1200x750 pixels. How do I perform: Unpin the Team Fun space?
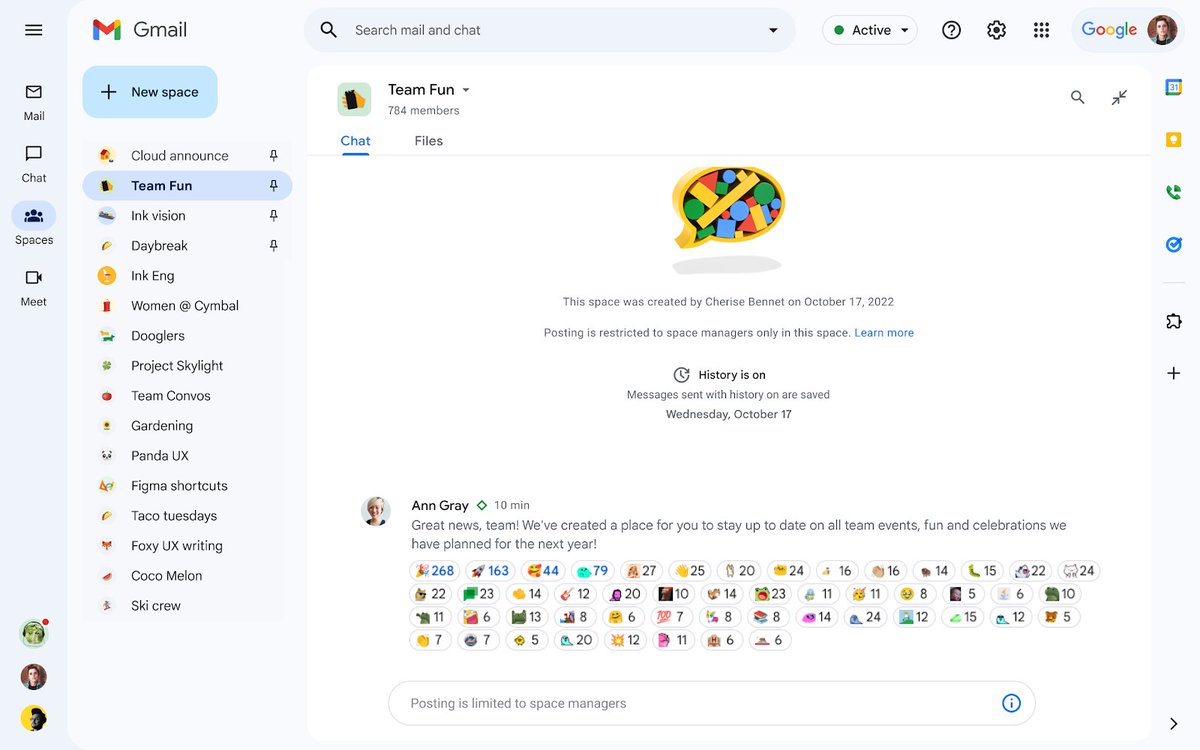click(x=272, y=185)
